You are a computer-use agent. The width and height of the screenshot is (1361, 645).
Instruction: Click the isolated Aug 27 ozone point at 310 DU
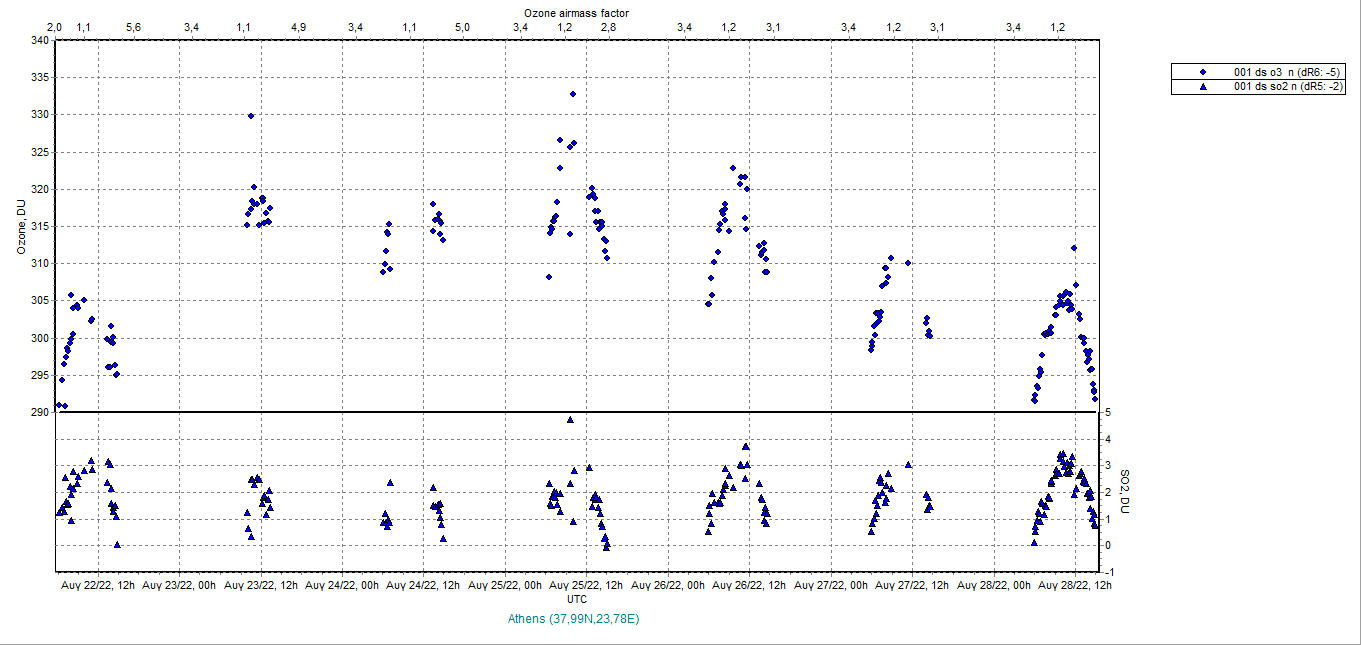(x=908, y=263)
